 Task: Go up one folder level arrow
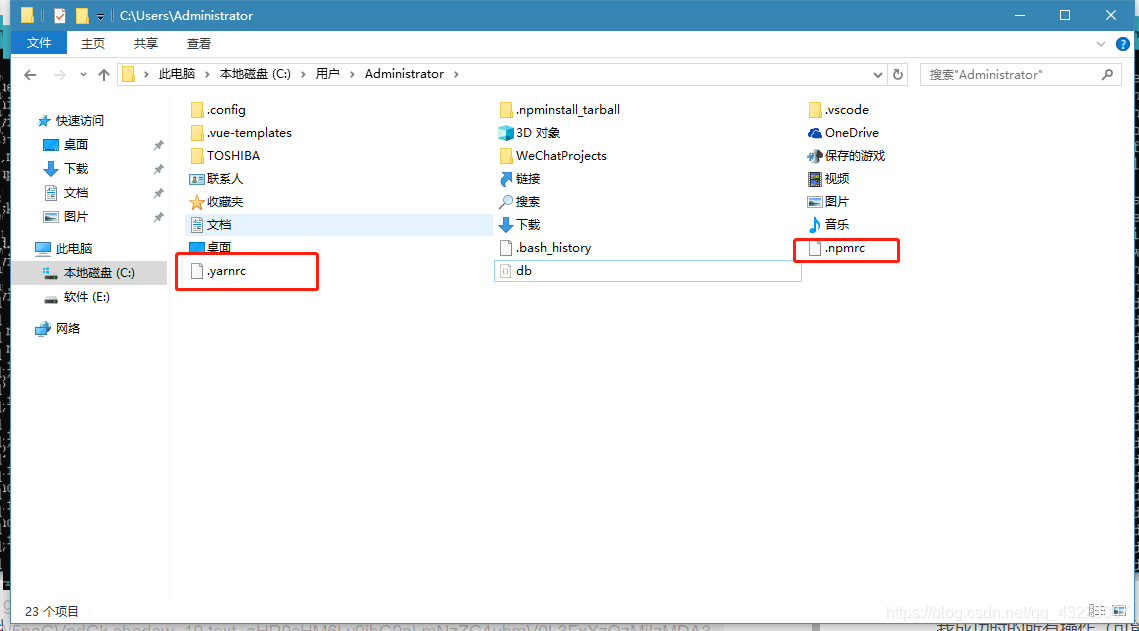(104, 75)
